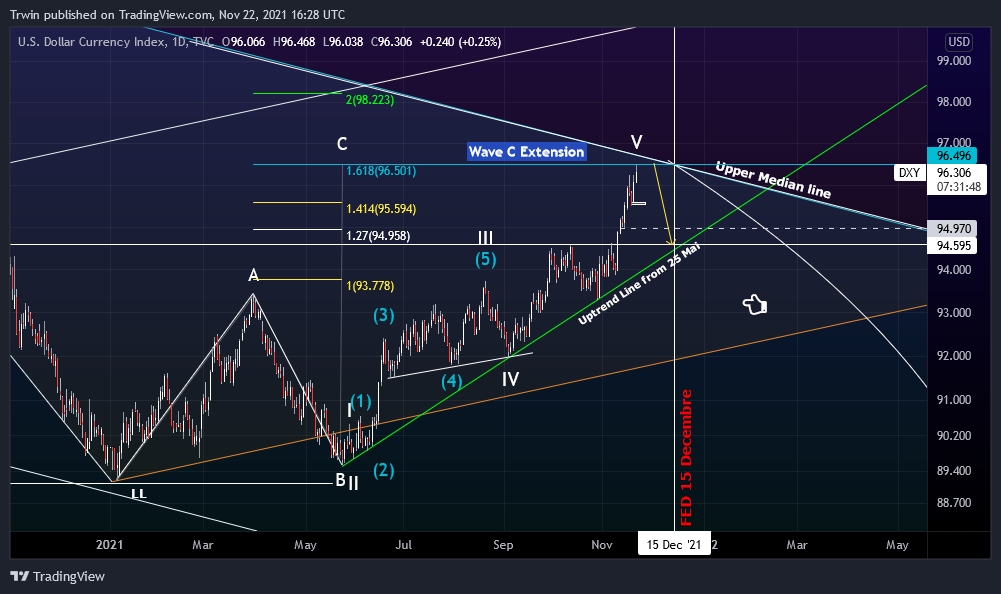Click the 1.27(94.958) Fibonacci label
Image resolution: width=1001 pixels, height=594 pixels.
(x=378, y=236)
